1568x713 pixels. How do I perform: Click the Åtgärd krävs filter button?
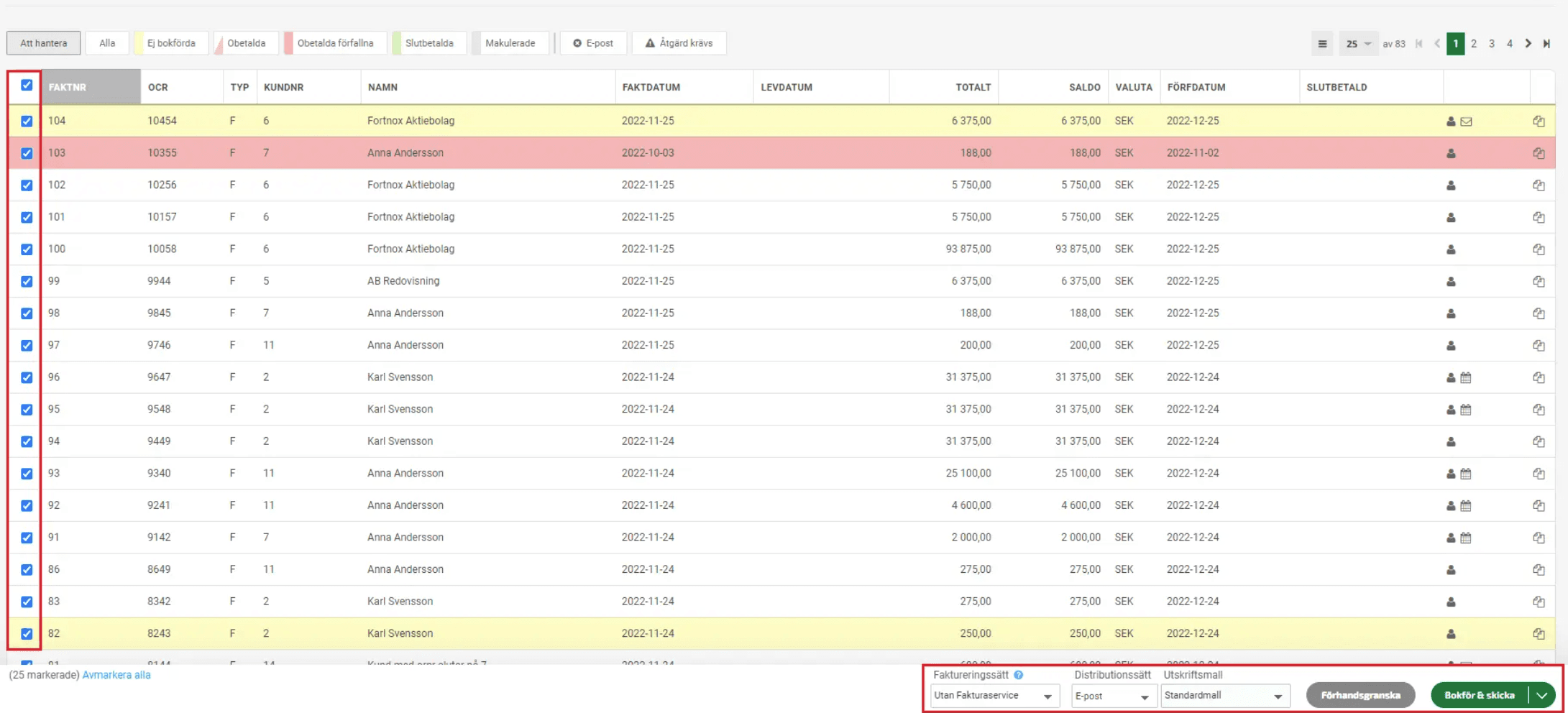pos(679,43)
